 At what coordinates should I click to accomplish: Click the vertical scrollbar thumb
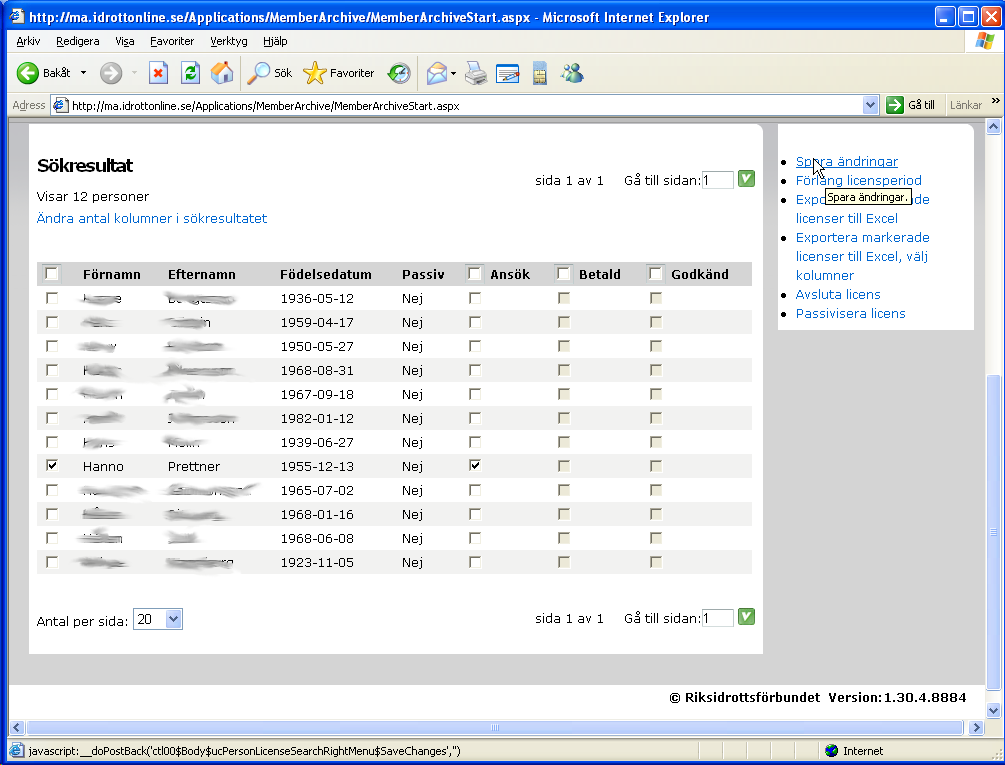coord(993,532)
